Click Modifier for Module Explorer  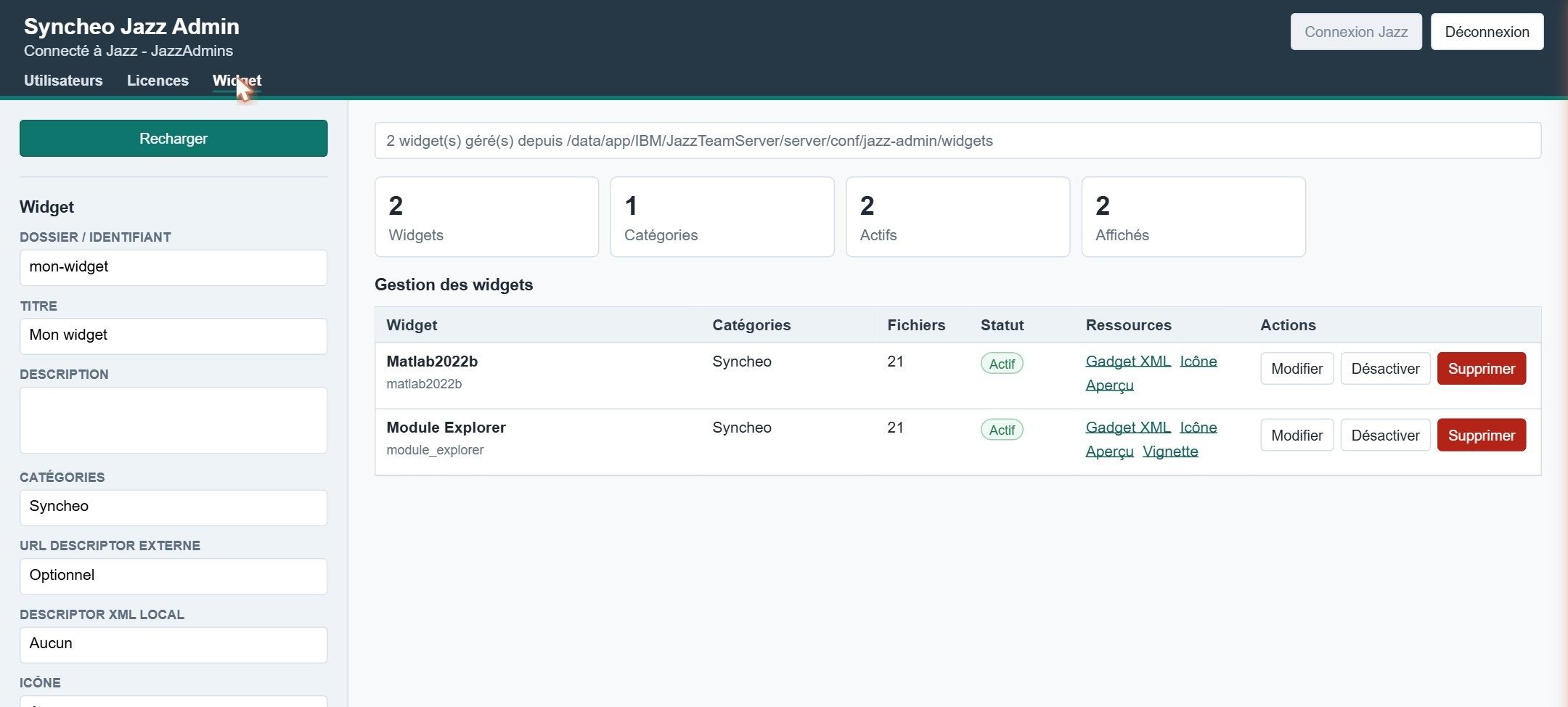coord(1297,436)
